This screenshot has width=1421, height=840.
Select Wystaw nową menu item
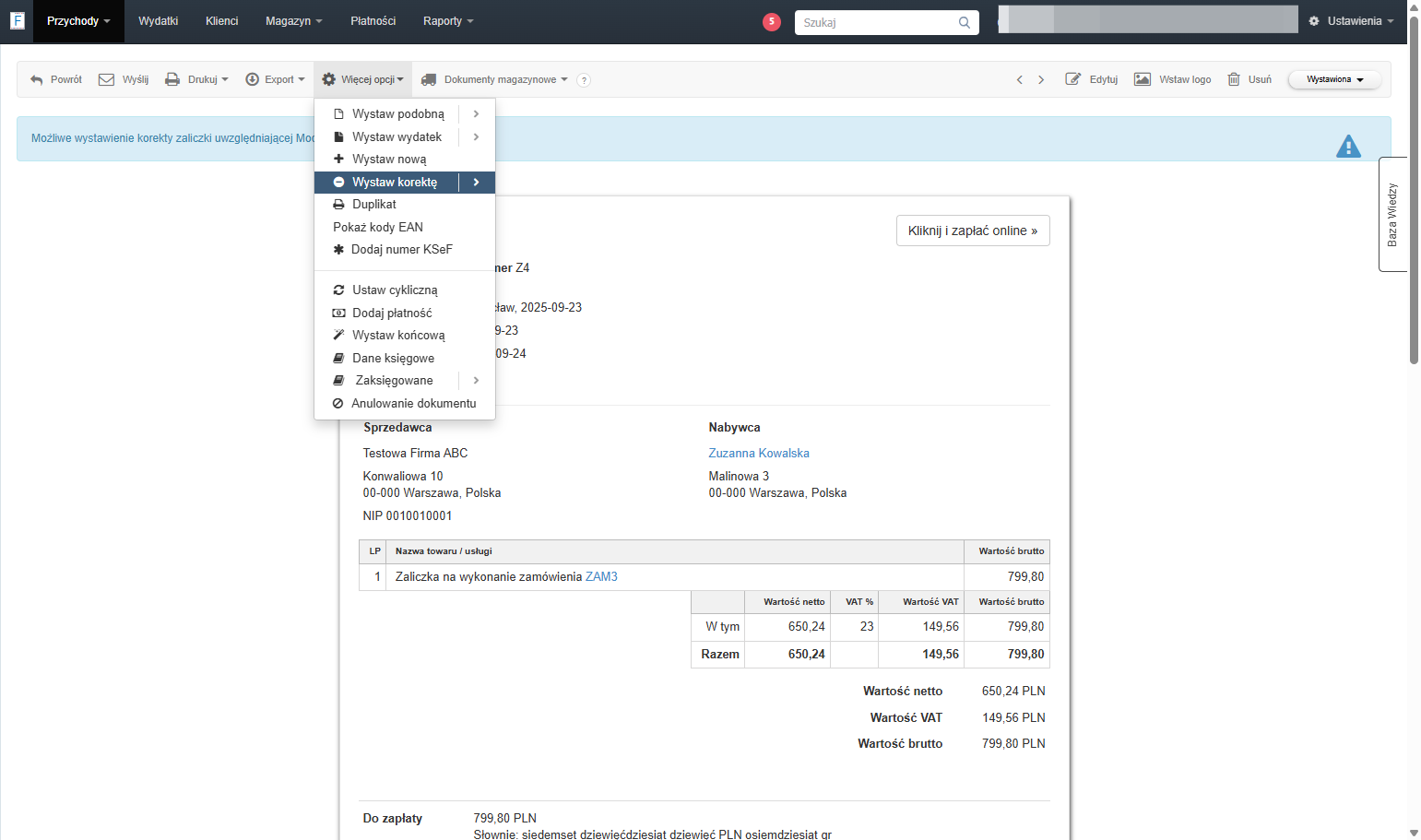[x=405, y=160]
